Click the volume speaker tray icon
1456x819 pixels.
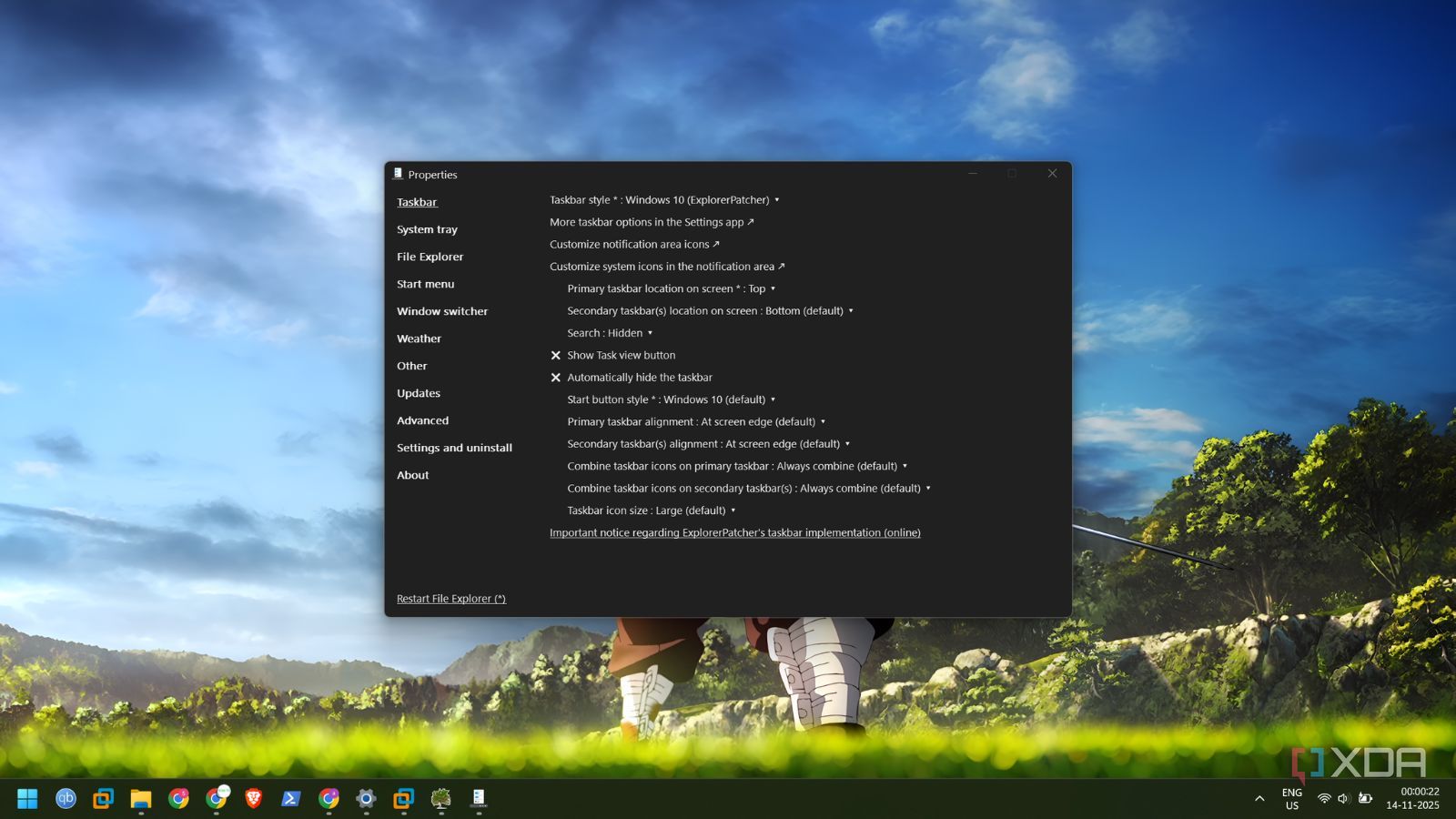coord(1344,799)
